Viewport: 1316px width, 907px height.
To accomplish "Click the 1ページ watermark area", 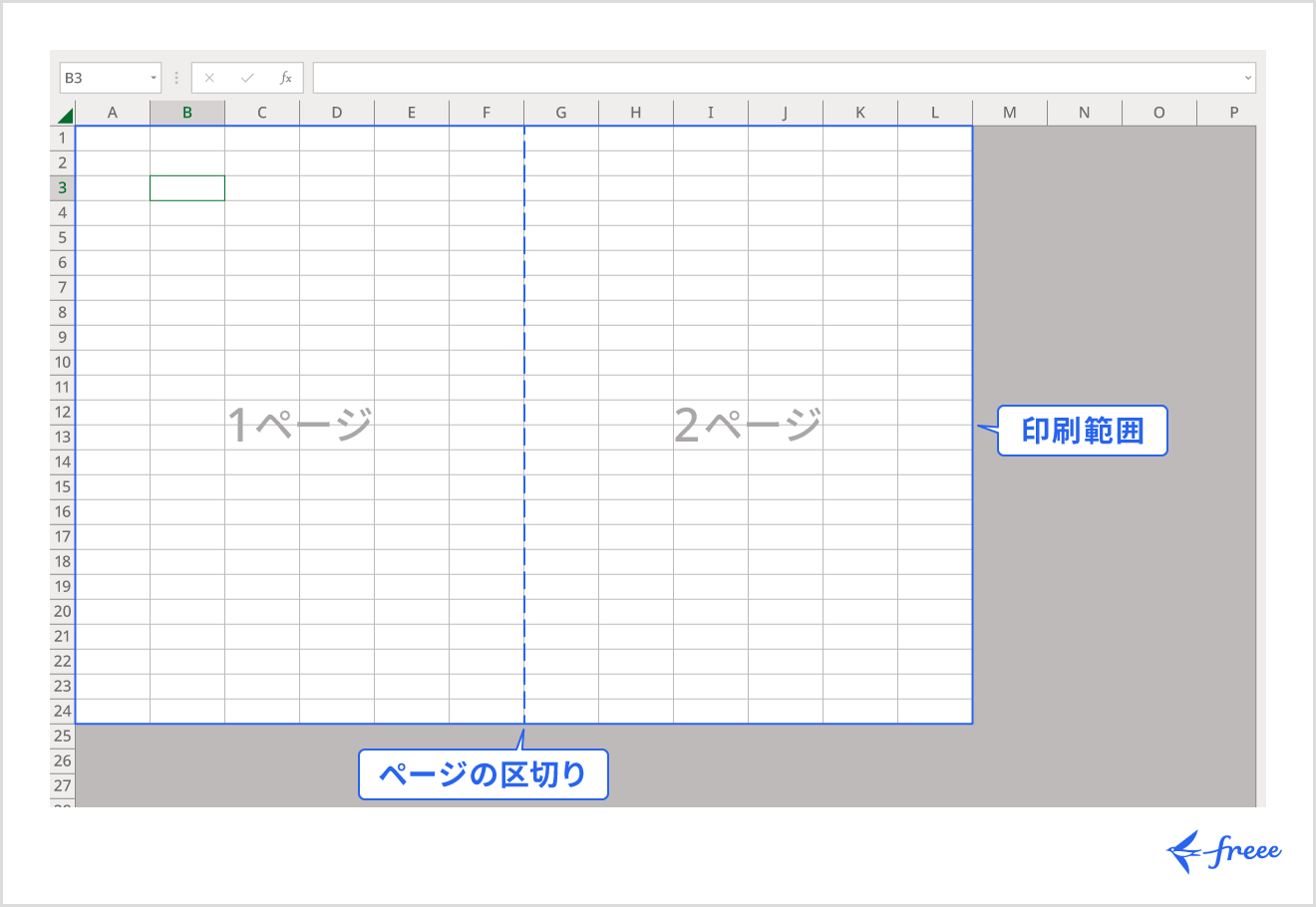I will (301, 422).
